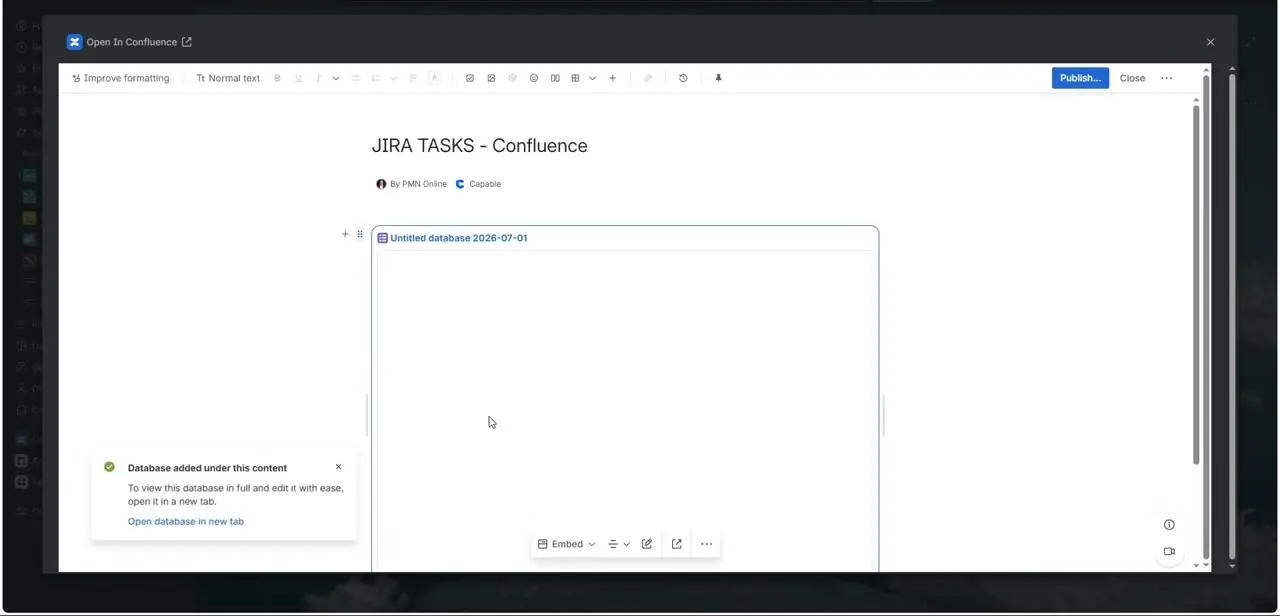
Task: Open the text alignment tool
Action: (x=413, y=78)
